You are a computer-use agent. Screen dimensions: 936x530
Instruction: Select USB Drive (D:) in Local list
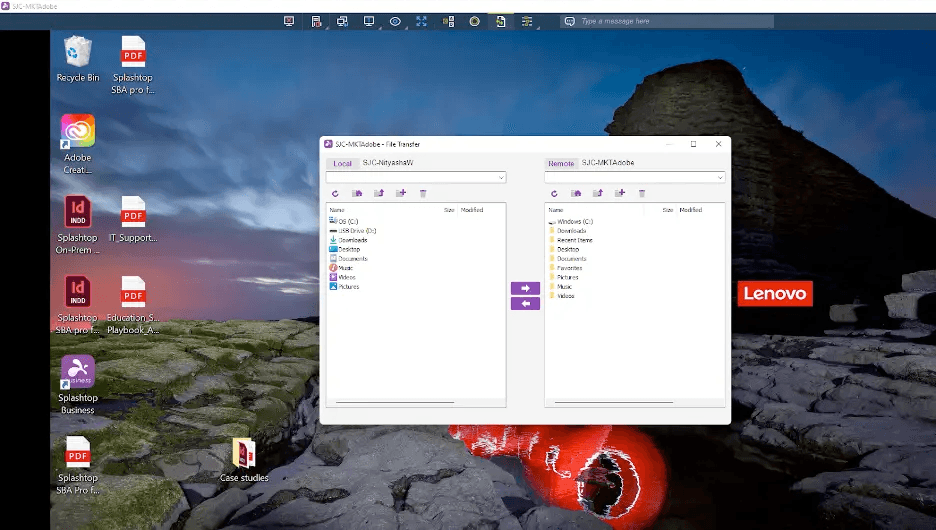coord(356,230)
